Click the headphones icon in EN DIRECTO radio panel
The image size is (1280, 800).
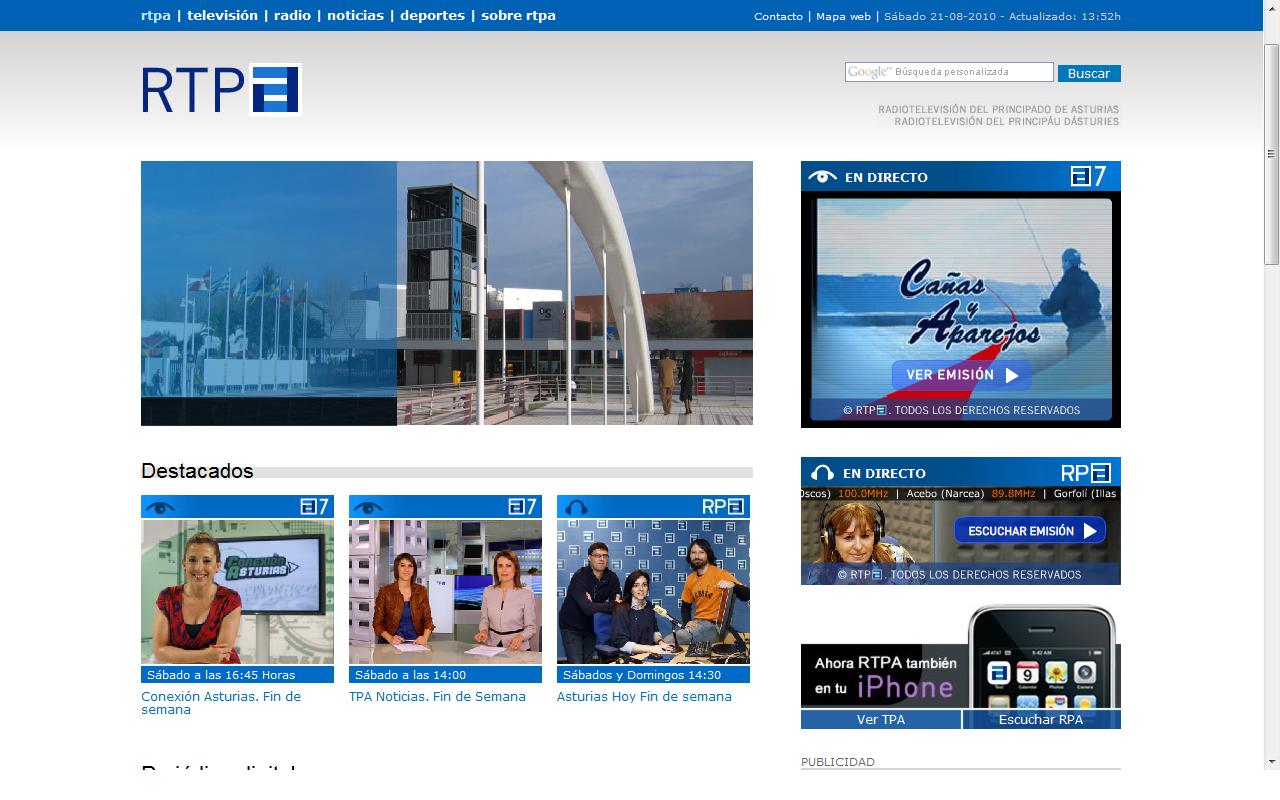822,473
